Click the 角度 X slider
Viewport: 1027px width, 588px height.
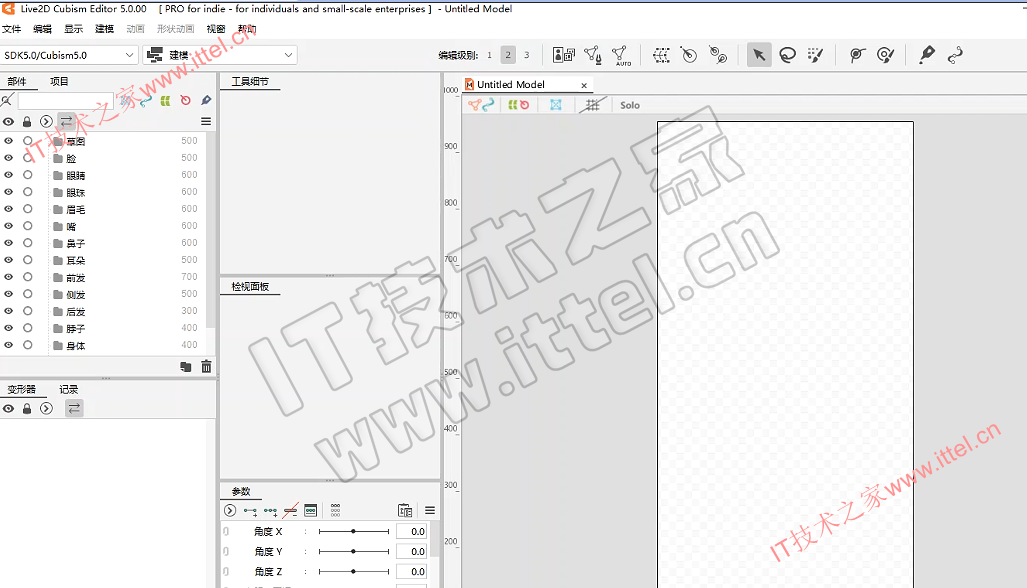[x=354, y=532]
